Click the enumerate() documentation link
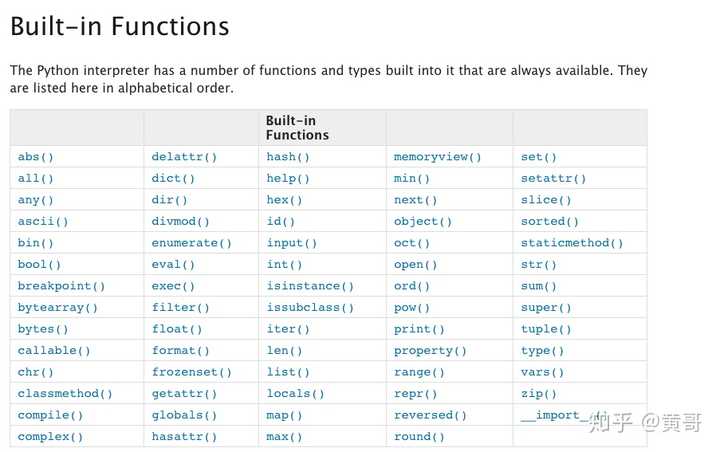 coord(191,243)
